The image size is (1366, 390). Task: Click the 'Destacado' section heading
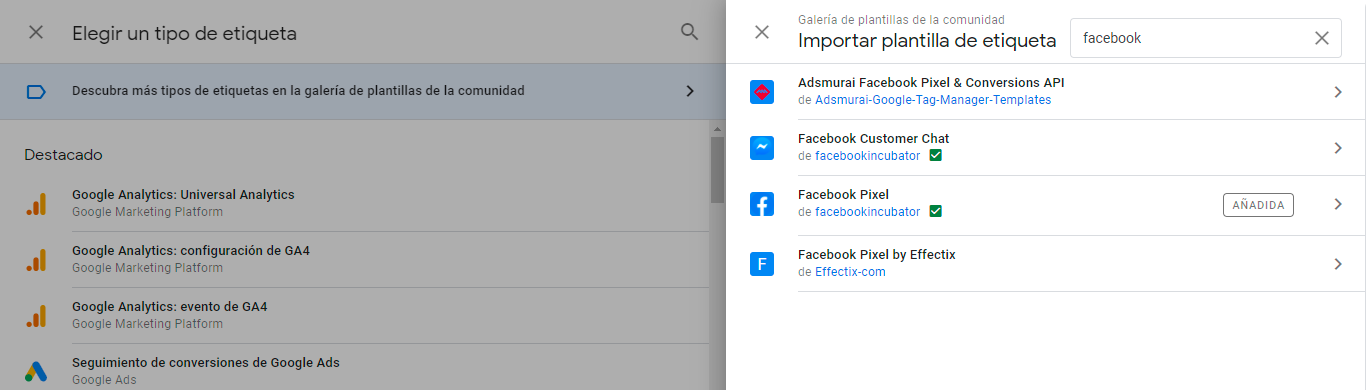(x=63, y=155)
